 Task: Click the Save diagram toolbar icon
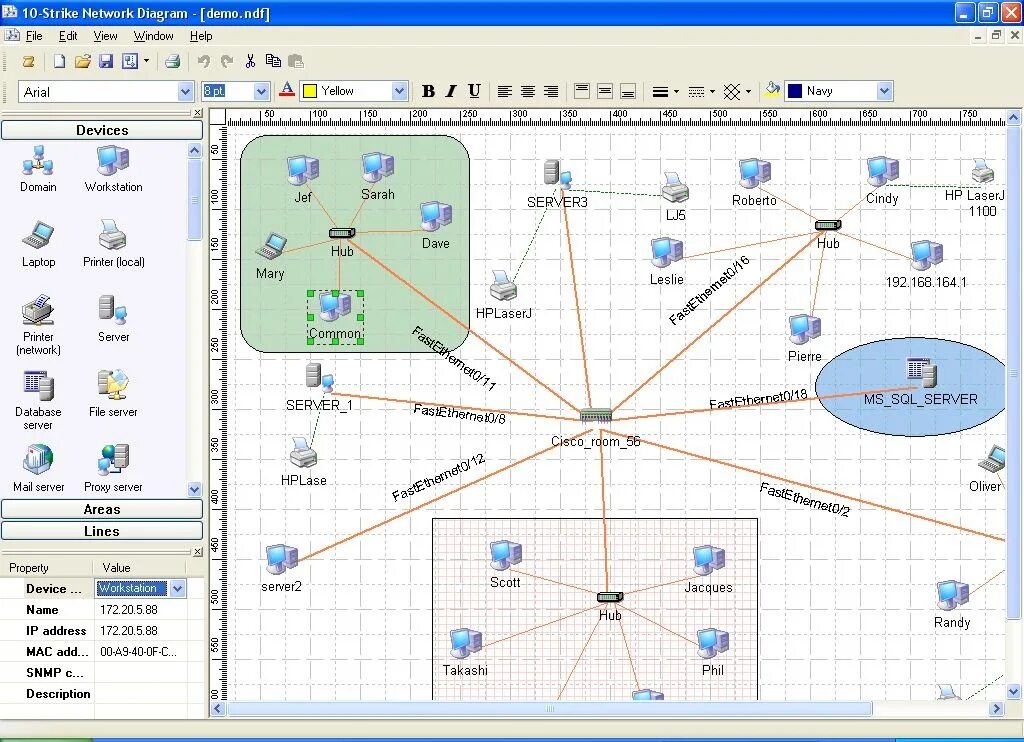click(x=105, y=62)
